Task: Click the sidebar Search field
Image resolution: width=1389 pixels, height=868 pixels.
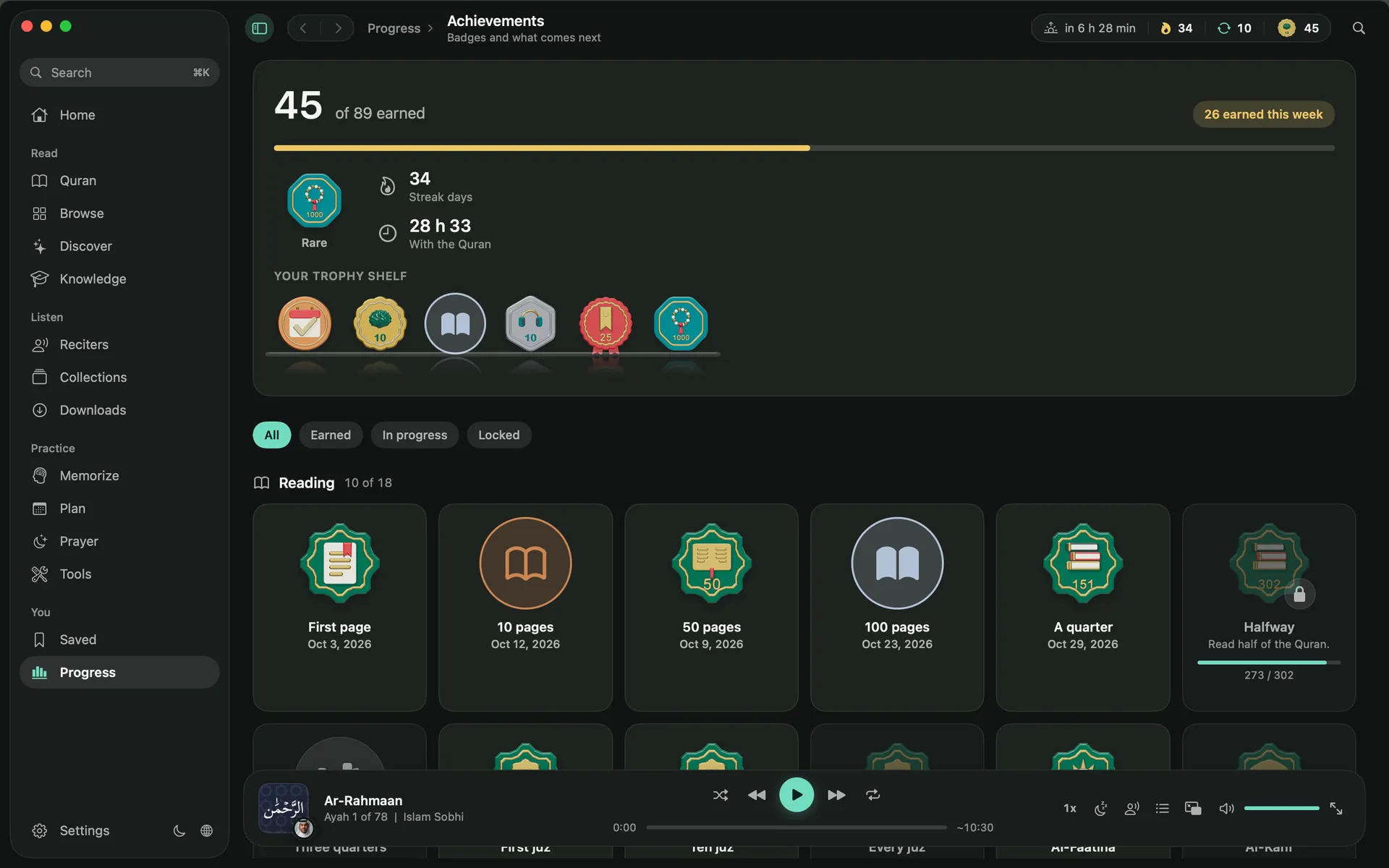Action: tap(119, 72)
